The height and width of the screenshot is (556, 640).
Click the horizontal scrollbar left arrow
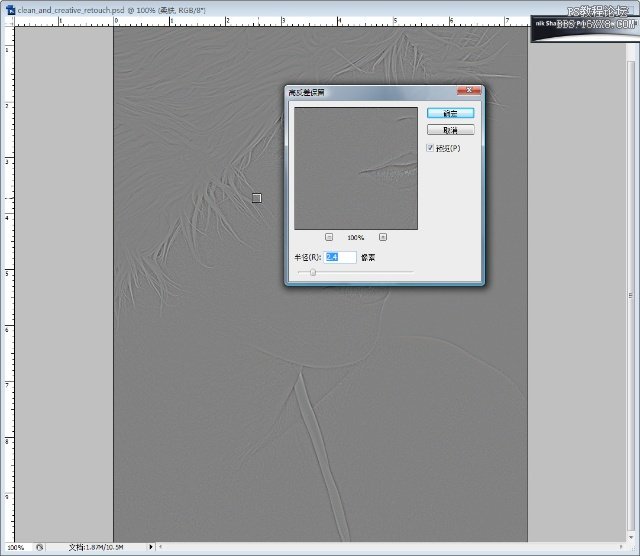tap(161, 546)
